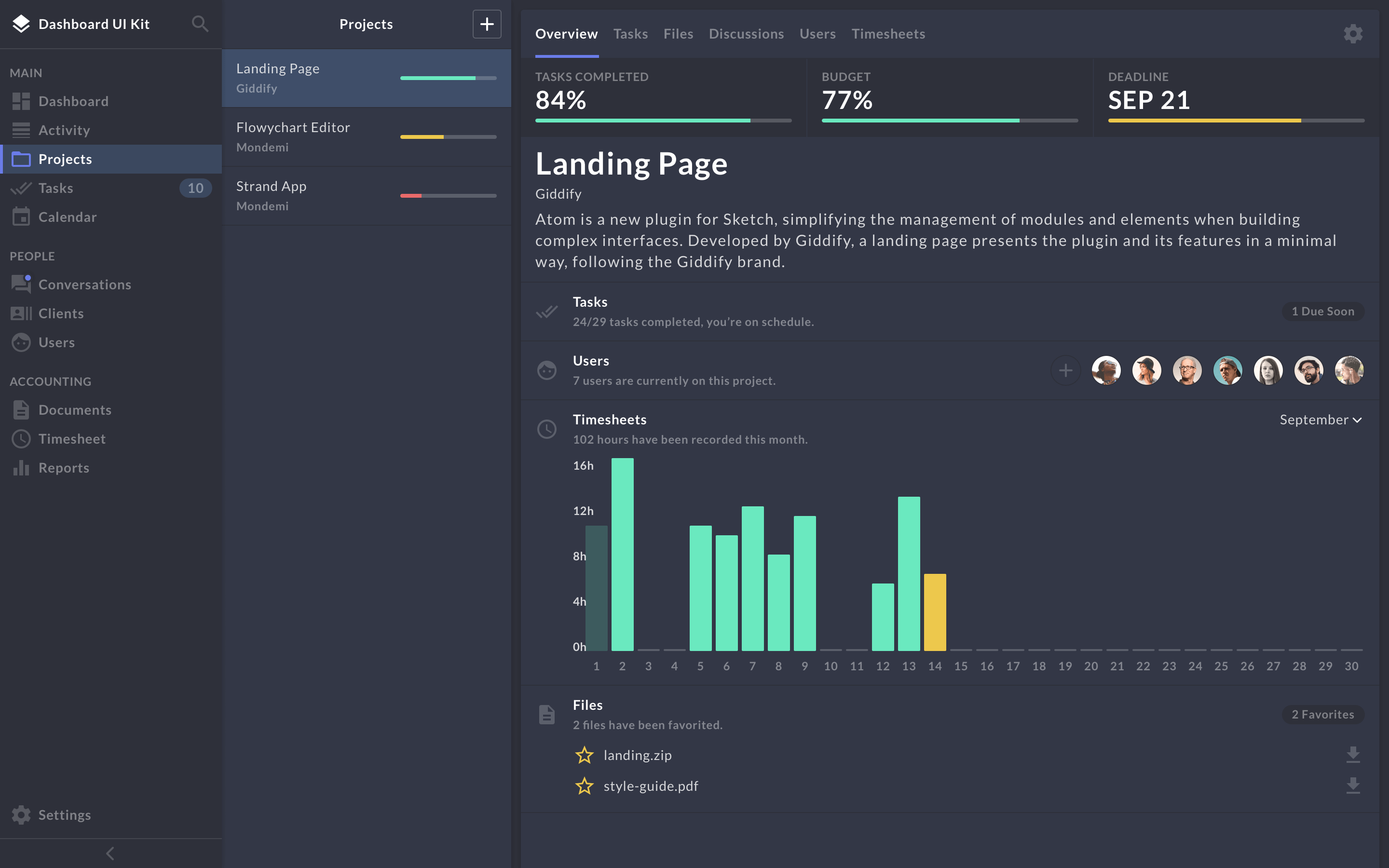This screenshot has width=1389, height=868.
Task: Open the Timesheets tab
Action: pyautogui.click(x=888, y=33)
